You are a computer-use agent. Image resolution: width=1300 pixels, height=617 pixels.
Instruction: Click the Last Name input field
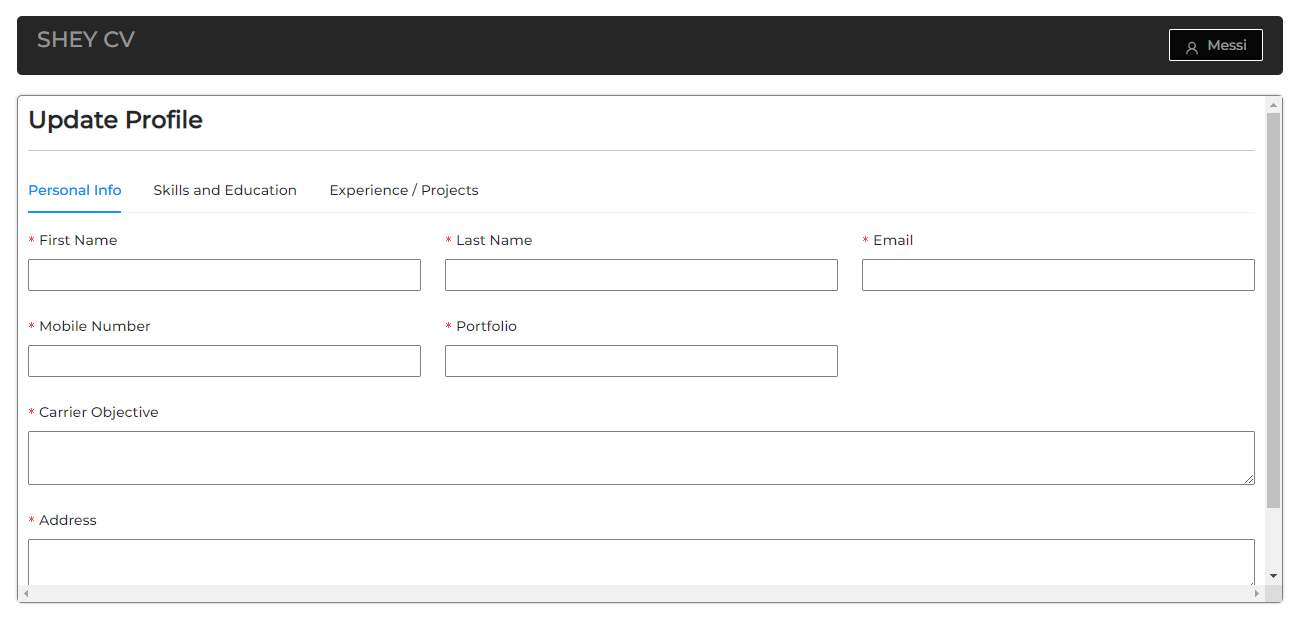[x=641, y=275]
